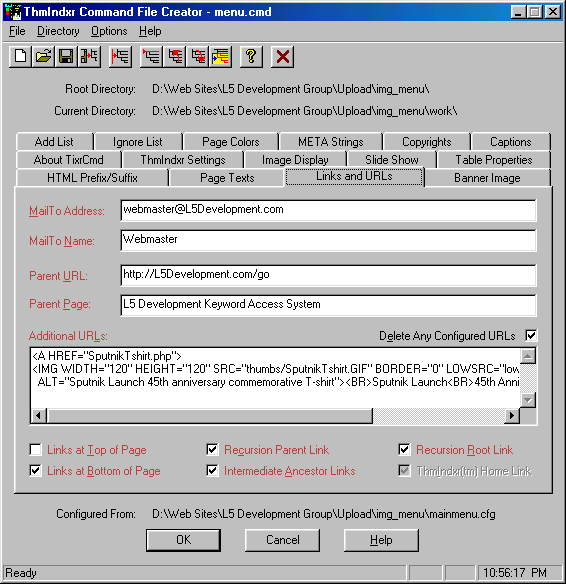Click the Help button at bottom
This screenshot has height=584, width=566.
[381, 540]
